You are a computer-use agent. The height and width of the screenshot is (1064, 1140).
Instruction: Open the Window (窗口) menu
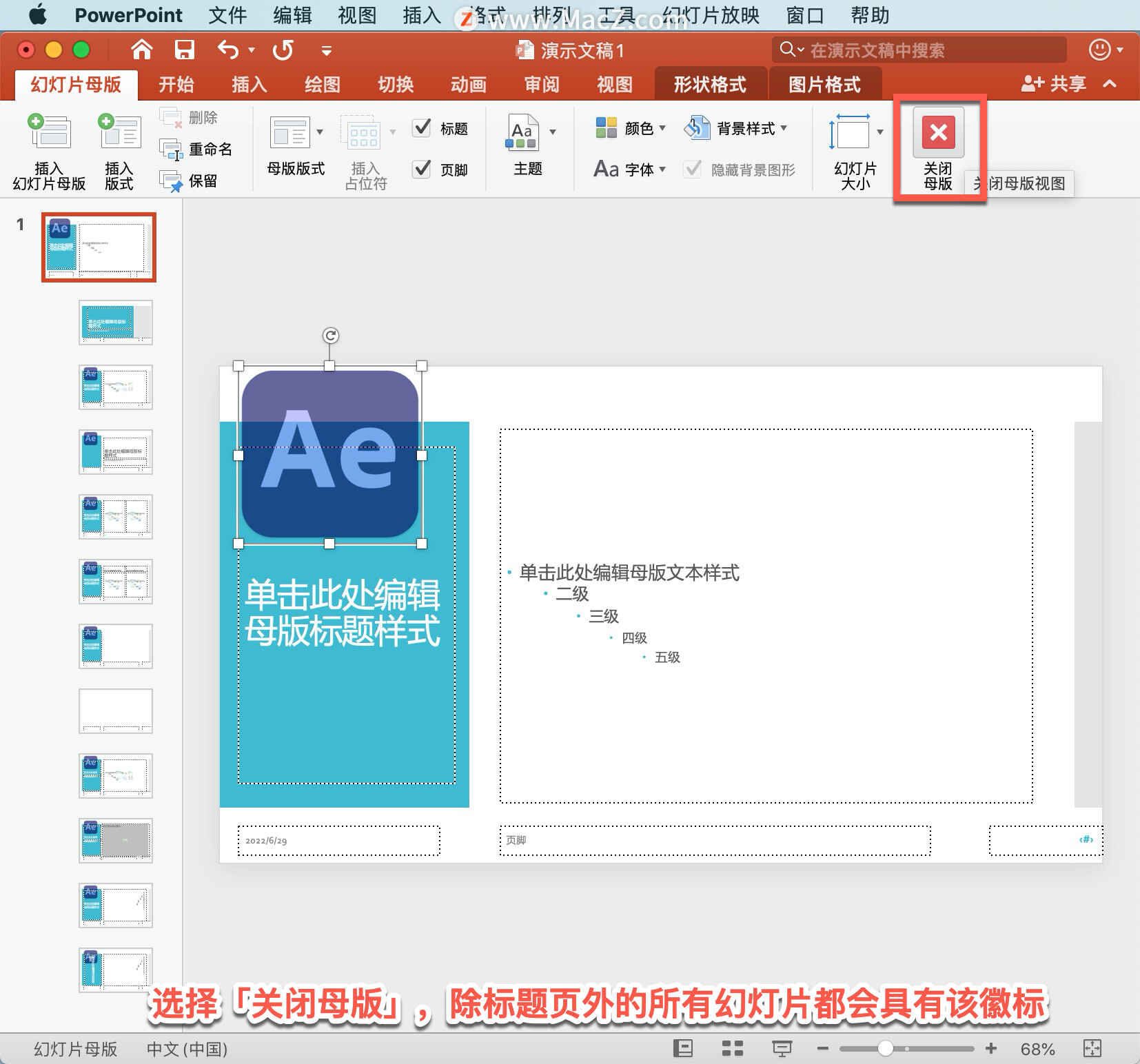pos(805,14)
